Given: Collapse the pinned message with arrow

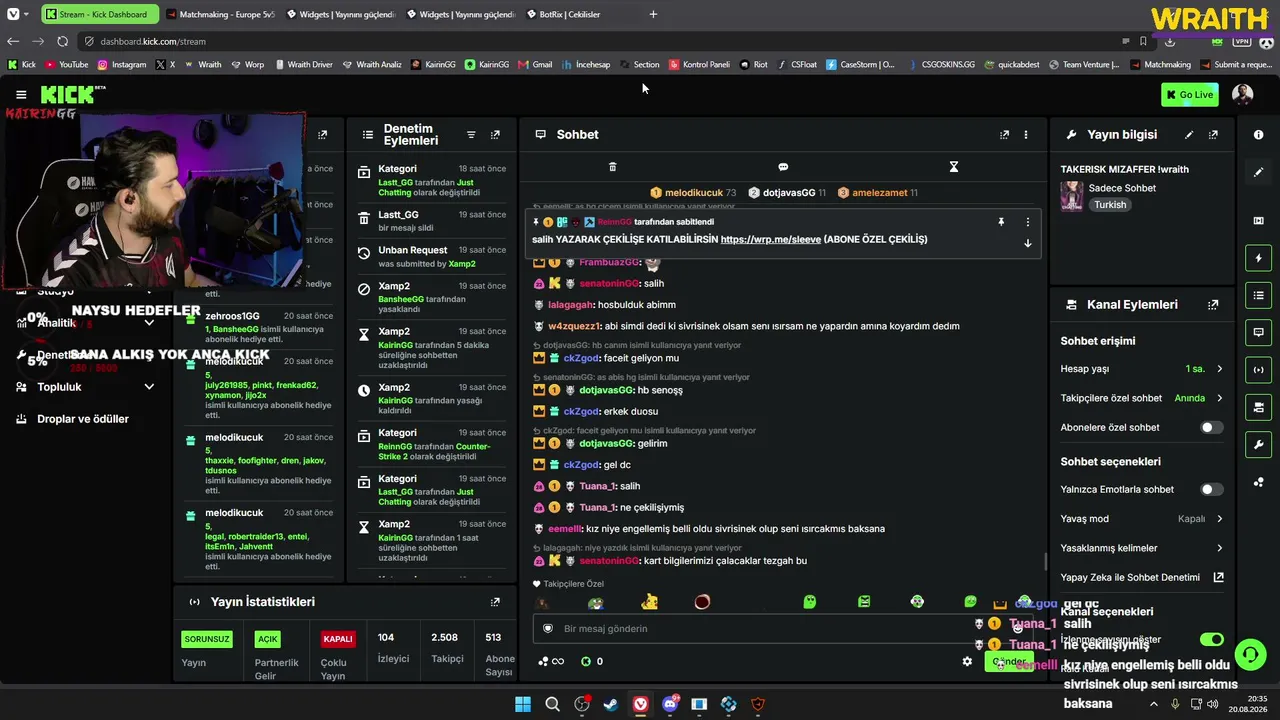Looking at the screenshot, I should point(1027,243).
